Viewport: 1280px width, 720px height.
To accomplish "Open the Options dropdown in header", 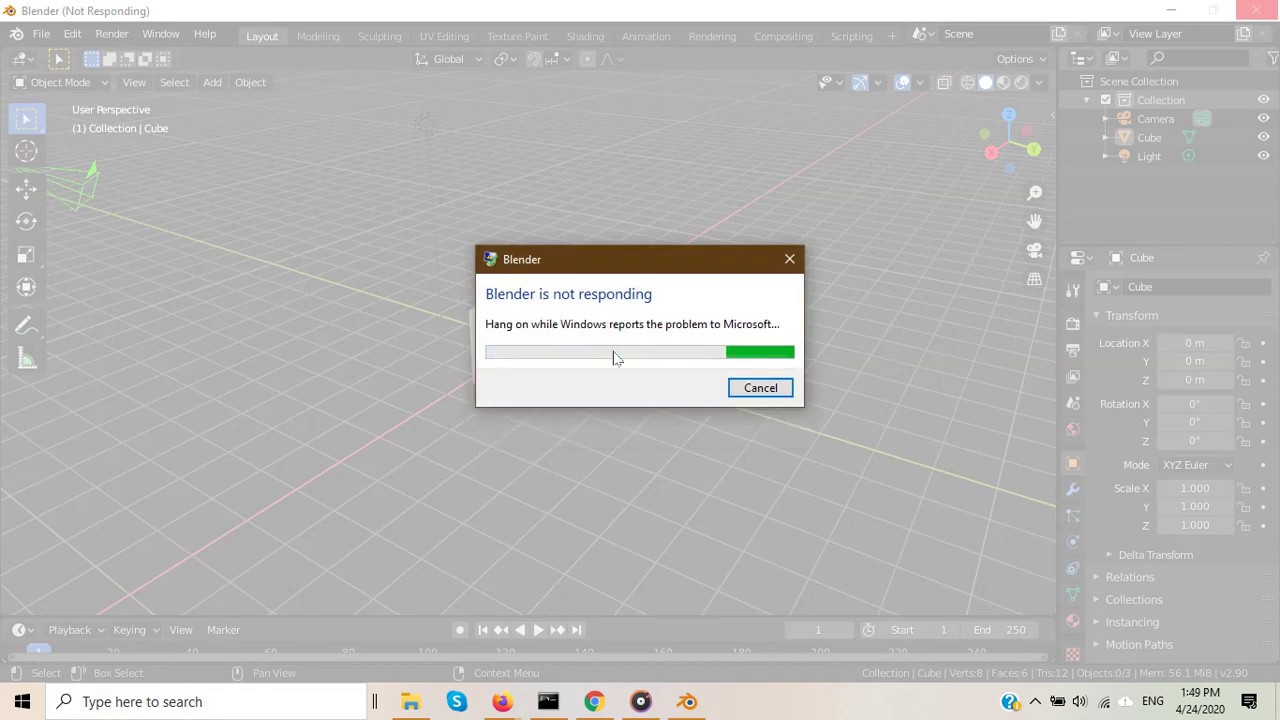I will pos(1021,59).
